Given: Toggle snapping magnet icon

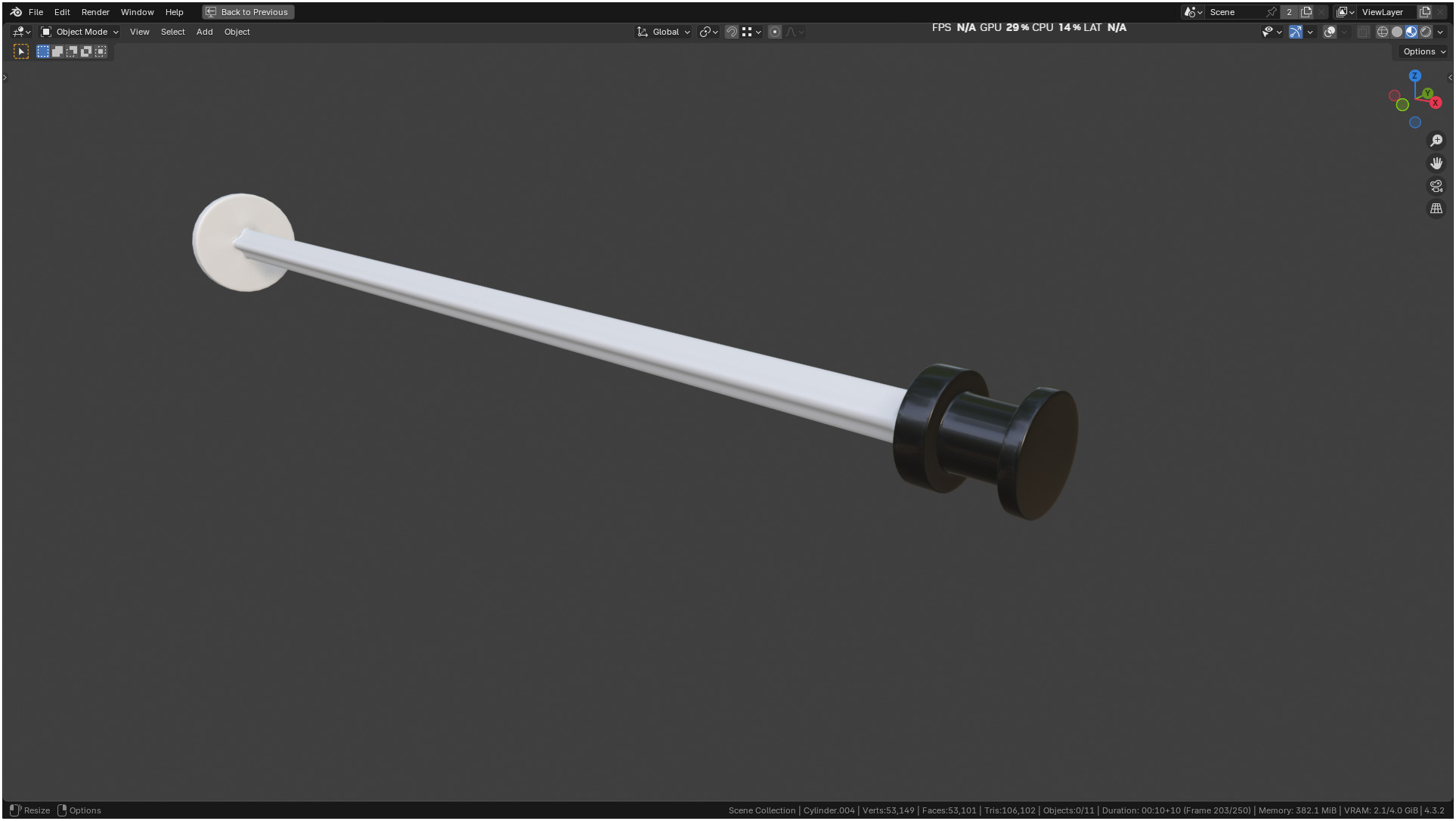Looking at the screenshot, I should click(x=732, y=32).
